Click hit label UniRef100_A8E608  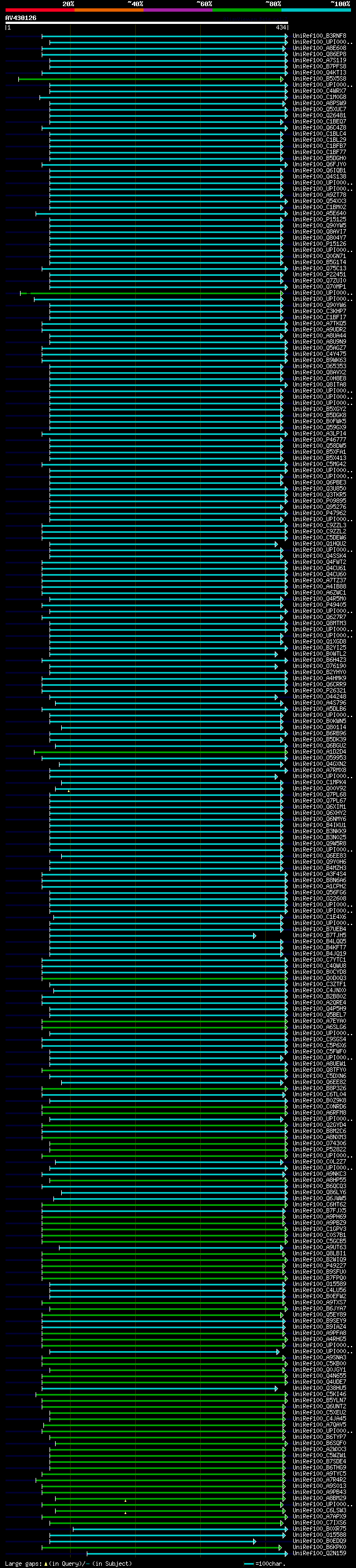pos(319,48)
